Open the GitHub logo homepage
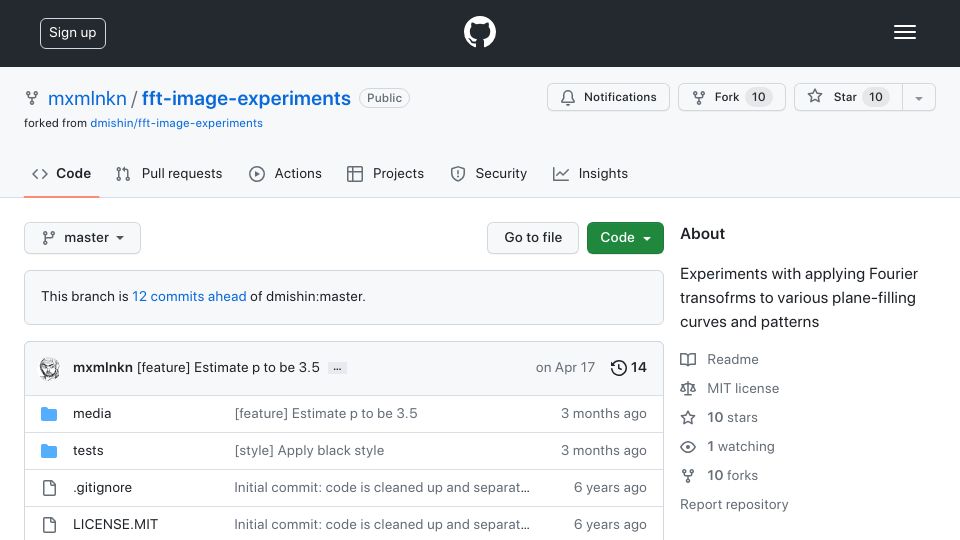960x540 pixels. 479,32
